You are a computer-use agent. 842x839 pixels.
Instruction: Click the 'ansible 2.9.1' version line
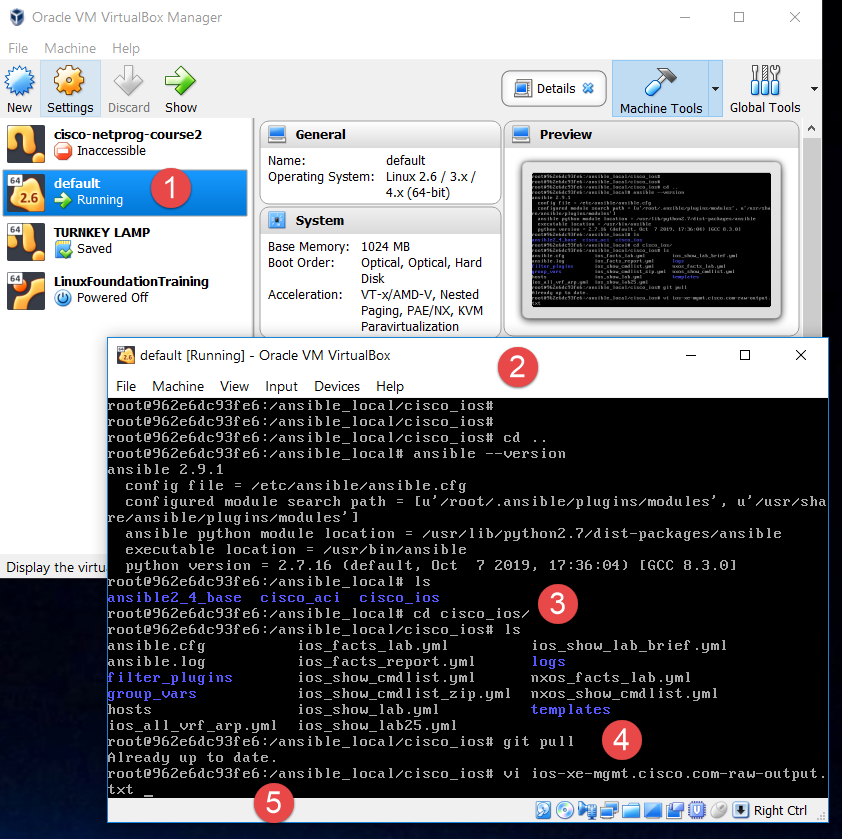165,469
